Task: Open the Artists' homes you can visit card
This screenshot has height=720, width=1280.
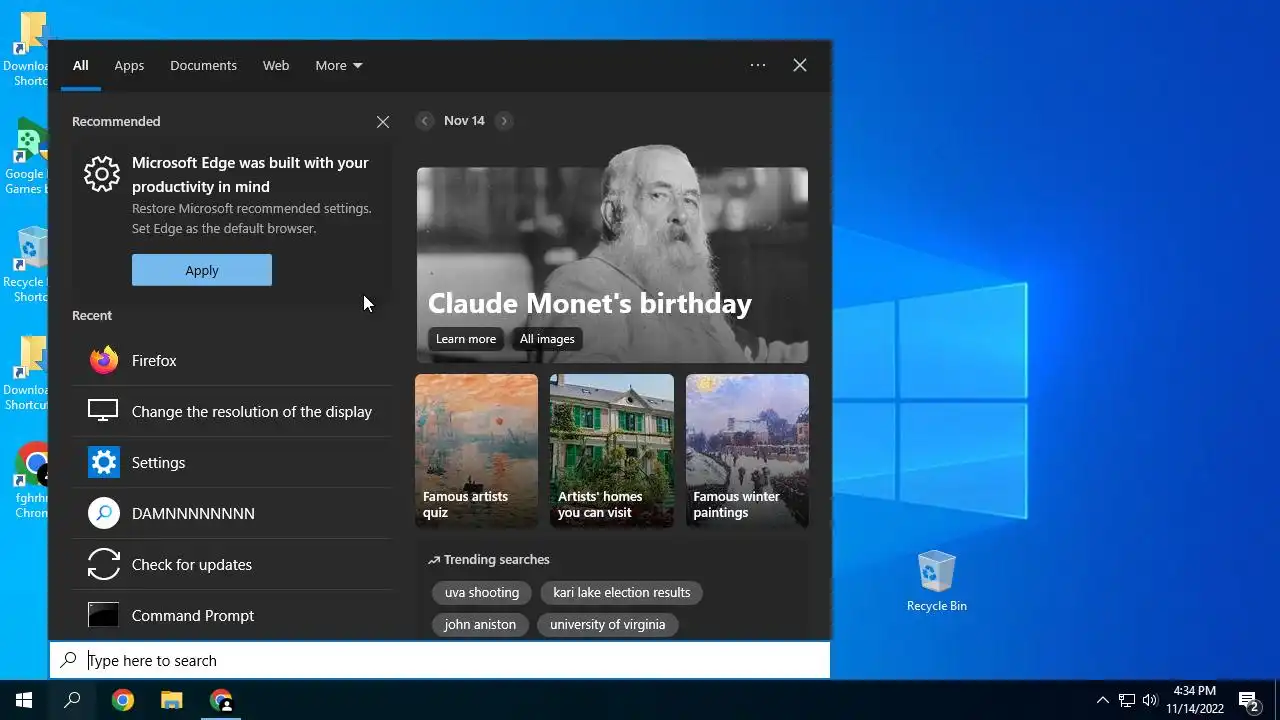Action: click(612, 451)
